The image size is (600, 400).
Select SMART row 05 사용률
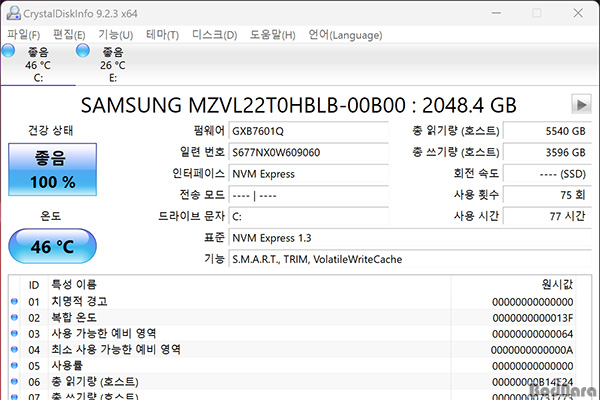coord(292,366)
